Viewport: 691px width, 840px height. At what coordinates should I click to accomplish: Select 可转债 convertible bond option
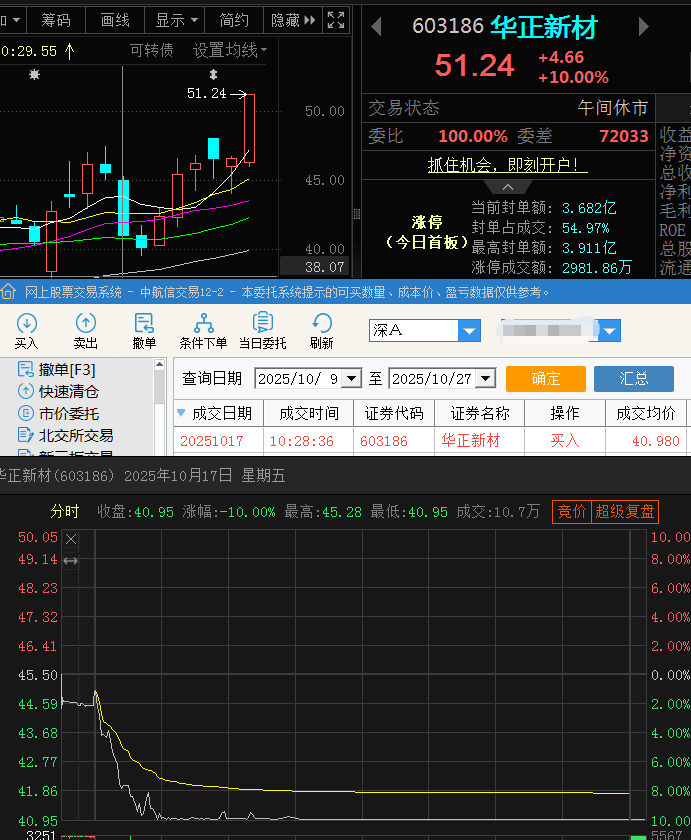(152, 50)
